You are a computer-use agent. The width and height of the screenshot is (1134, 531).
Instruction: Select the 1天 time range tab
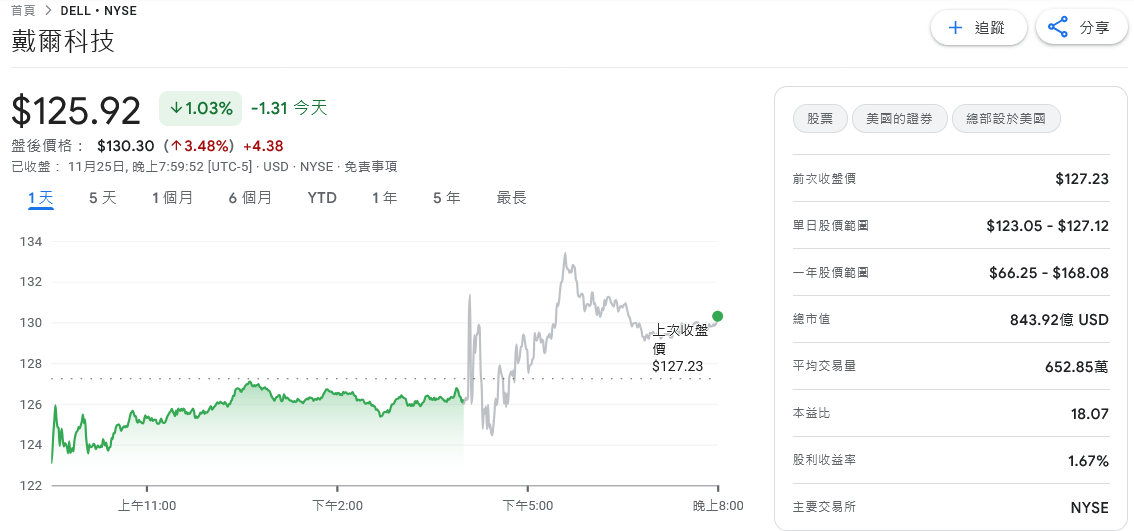click(x=41, y=198)
